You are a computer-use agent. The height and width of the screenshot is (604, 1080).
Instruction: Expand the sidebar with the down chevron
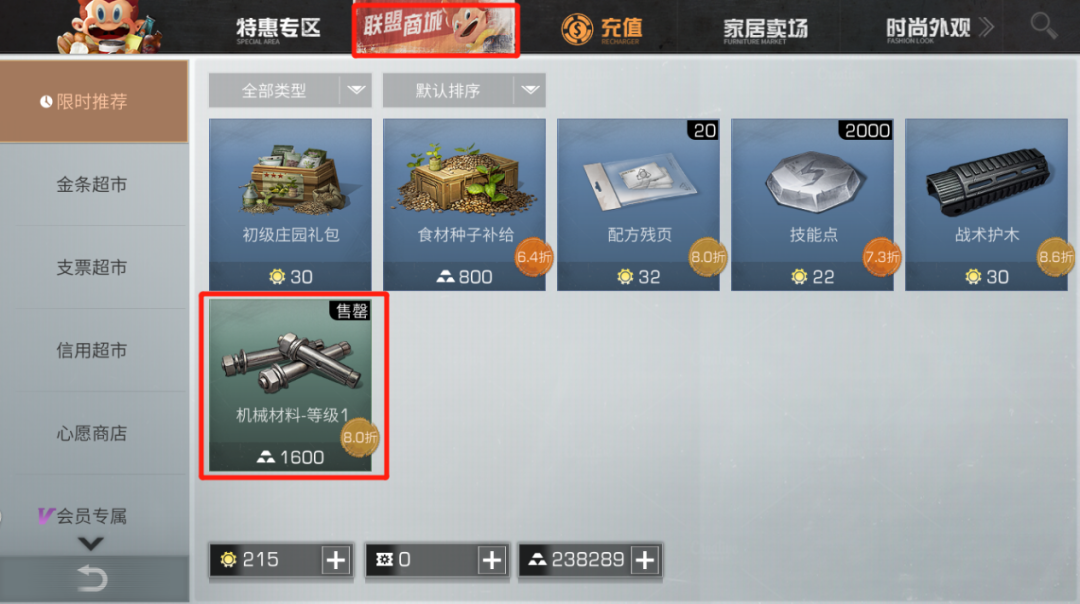[x=91, y=543]
